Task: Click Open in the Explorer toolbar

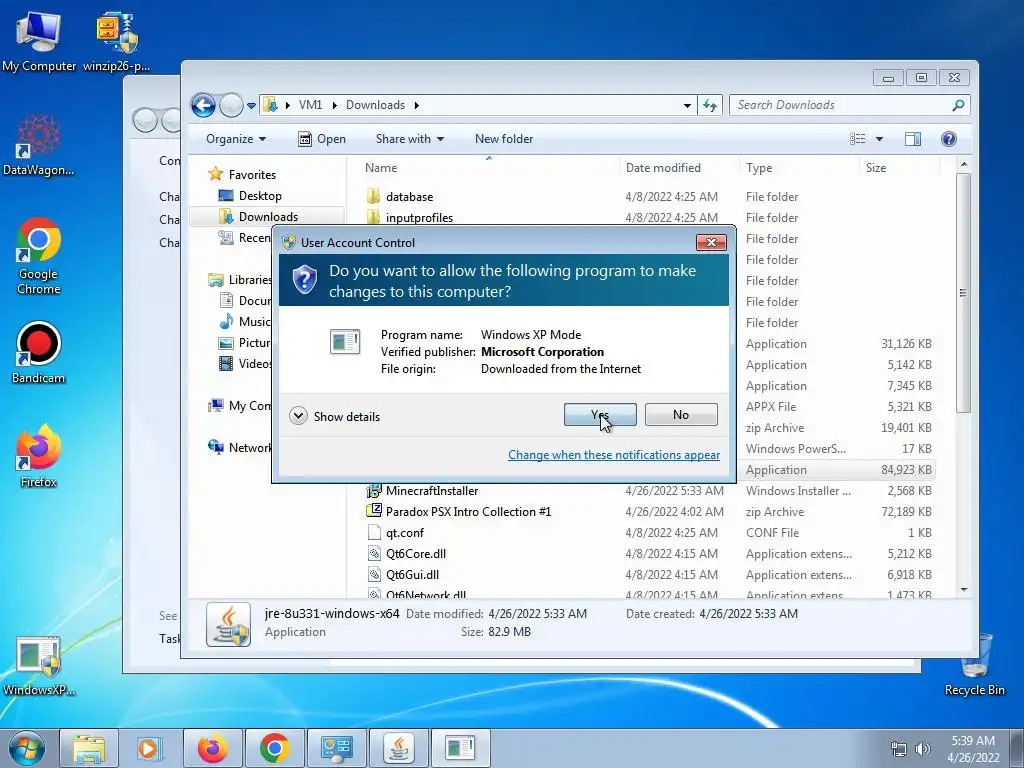Action: tap(322, 139)
